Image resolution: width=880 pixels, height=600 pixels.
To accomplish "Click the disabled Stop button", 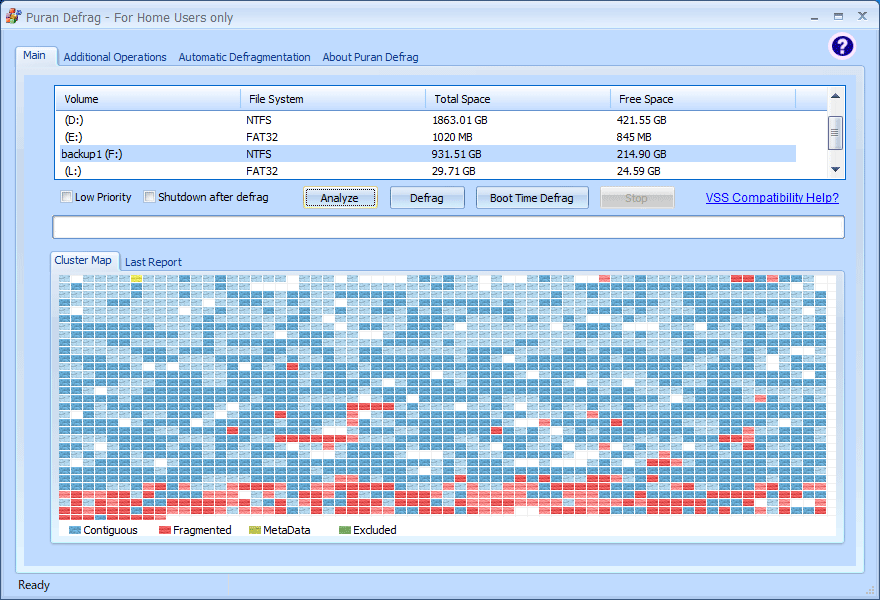I will coord(636,198).
